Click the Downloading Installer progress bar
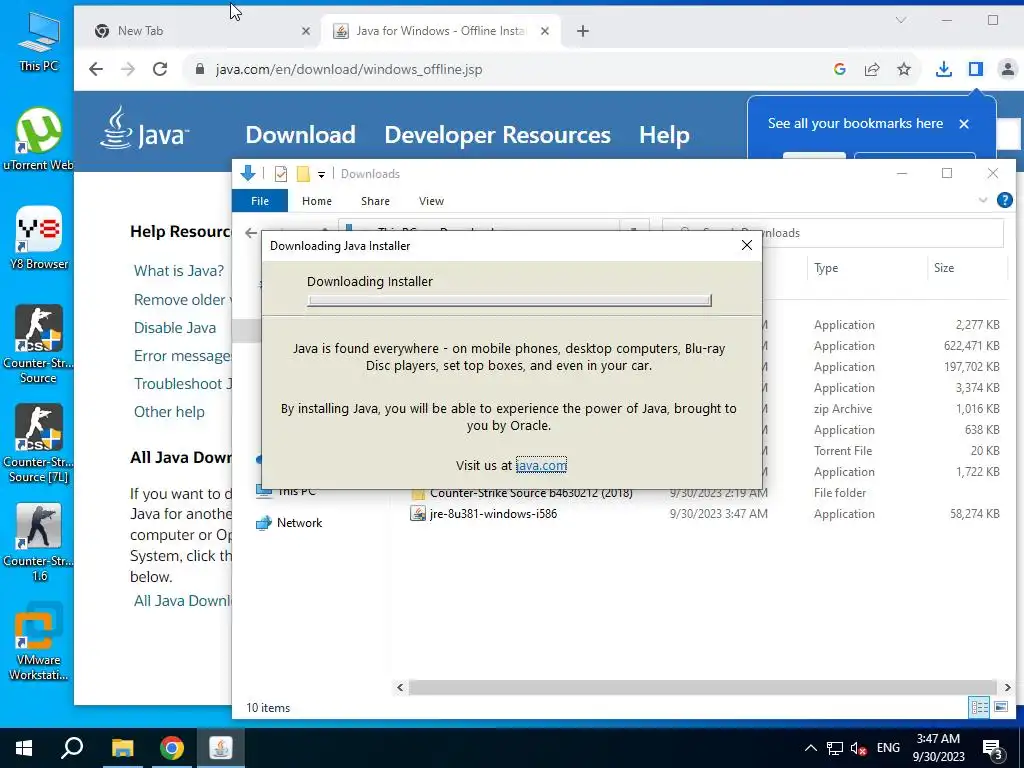Image resolution: width=1024 pixels, height=768 pixels. [509, 300]
